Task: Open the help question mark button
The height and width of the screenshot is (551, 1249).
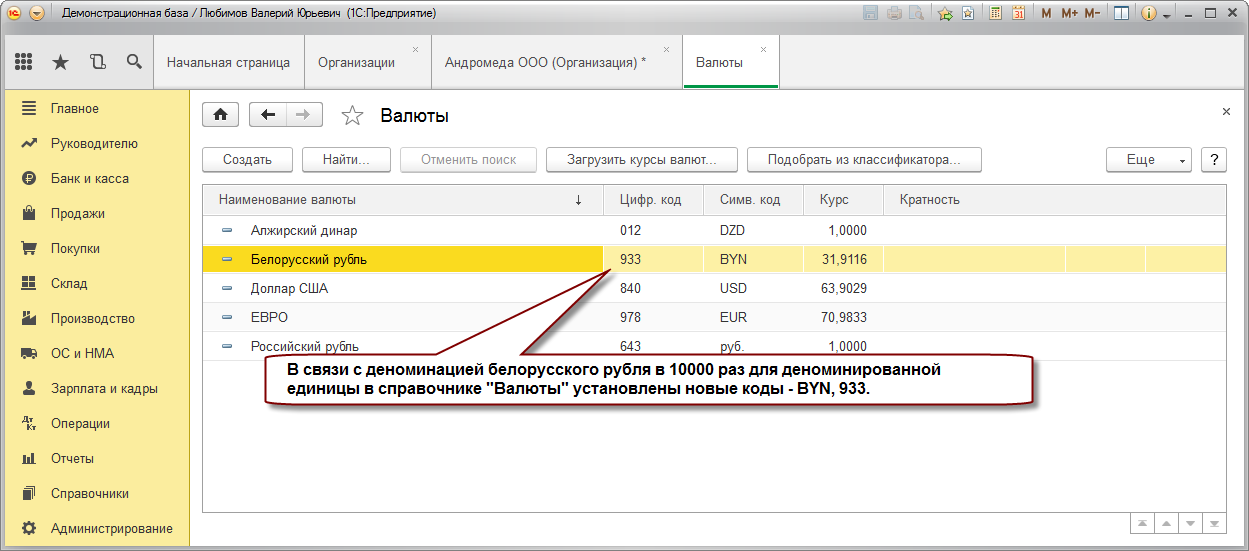Action: click(x=1213, y=159)
